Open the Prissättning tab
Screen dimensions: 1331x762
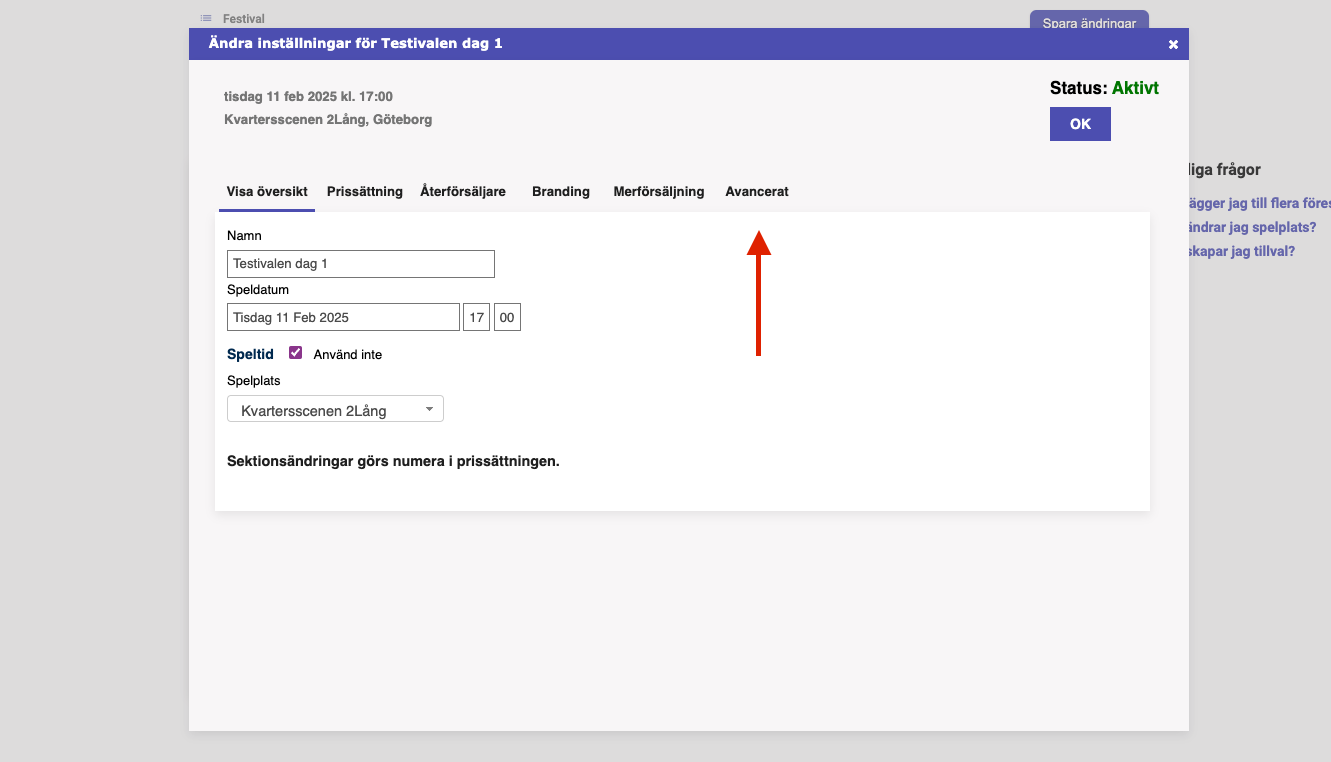pos(365,191)
